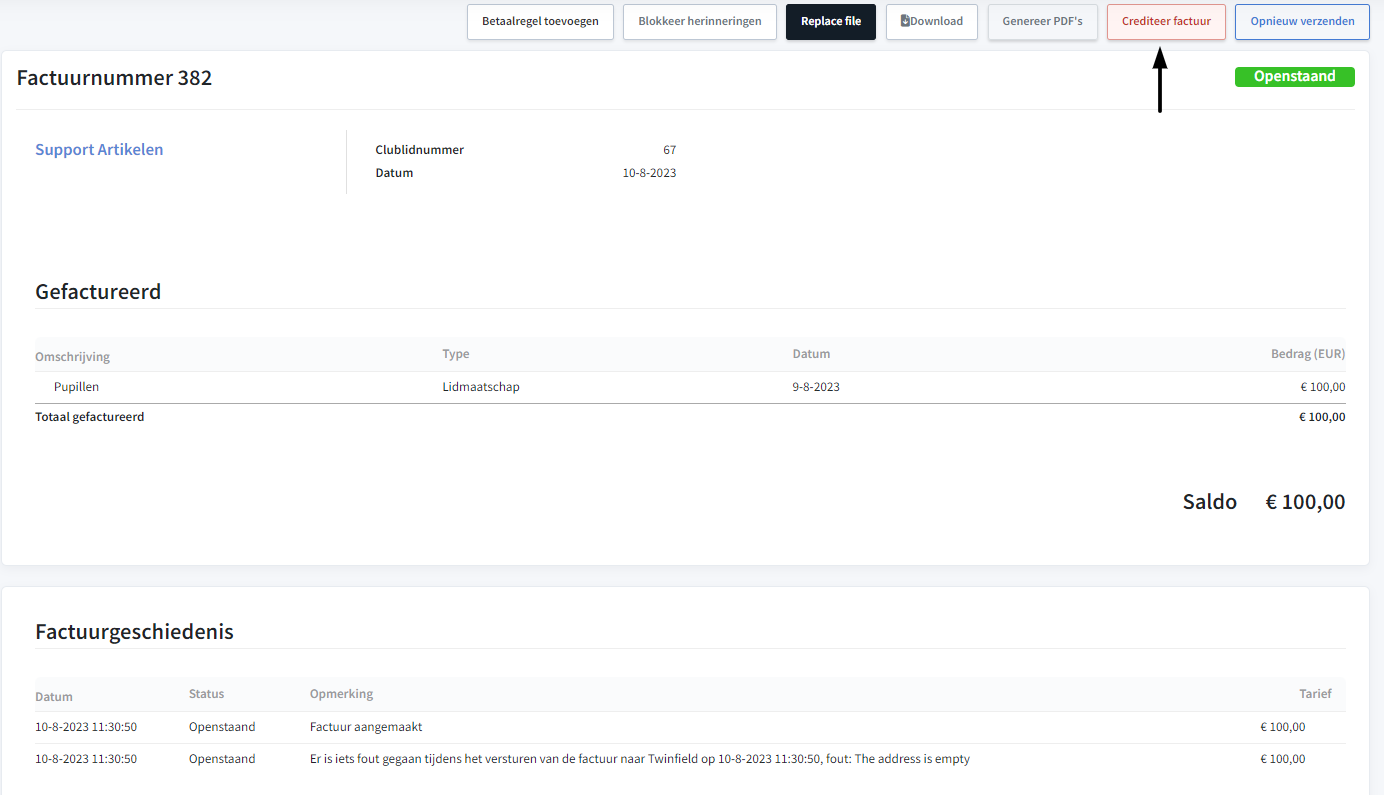
Task: Click the date cell 9-8-2023
Action: tap(816, 387)
